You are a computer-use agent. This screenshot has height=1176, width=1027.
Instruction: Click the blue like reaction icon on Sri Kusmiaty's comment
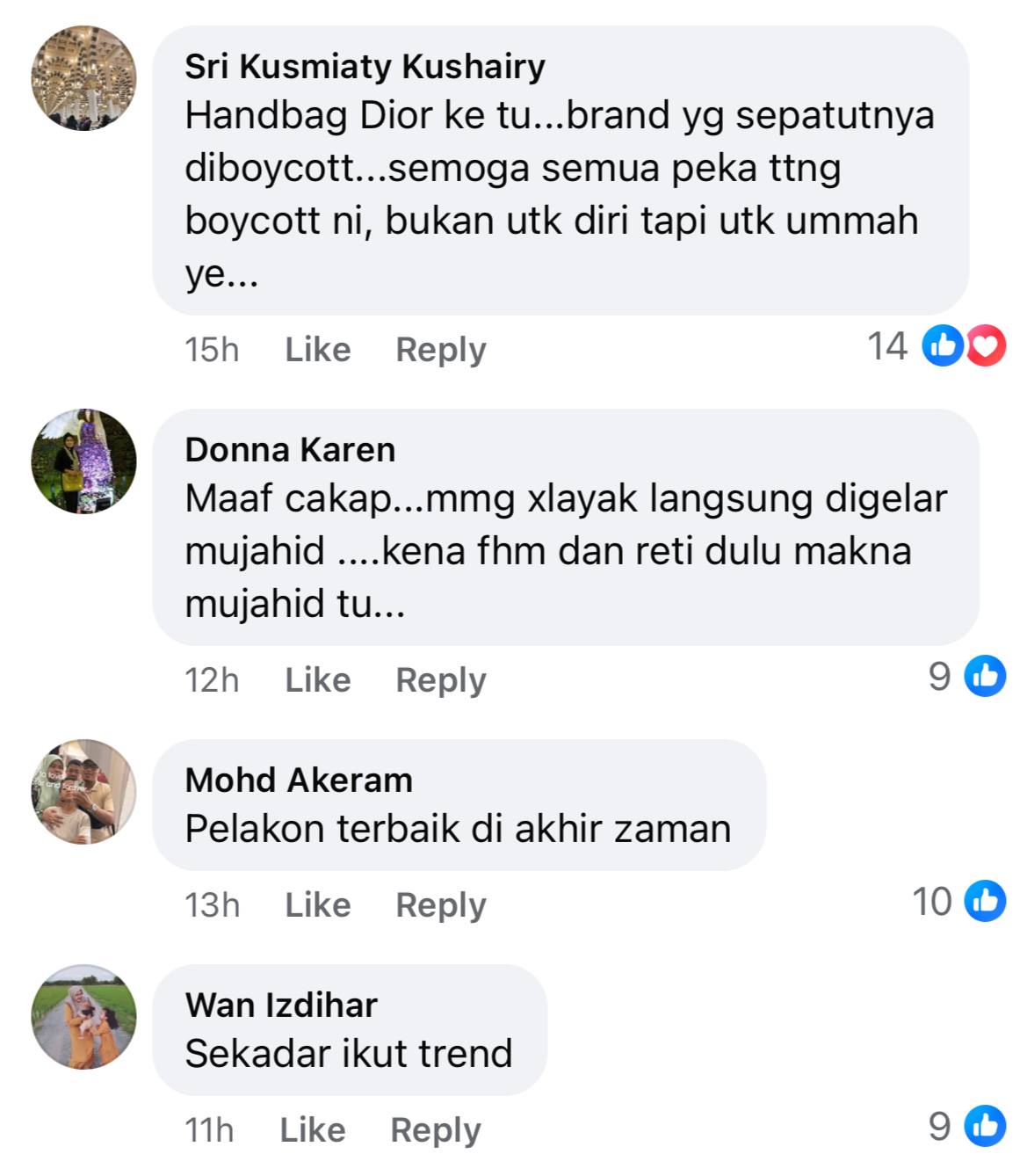point(942,345)
